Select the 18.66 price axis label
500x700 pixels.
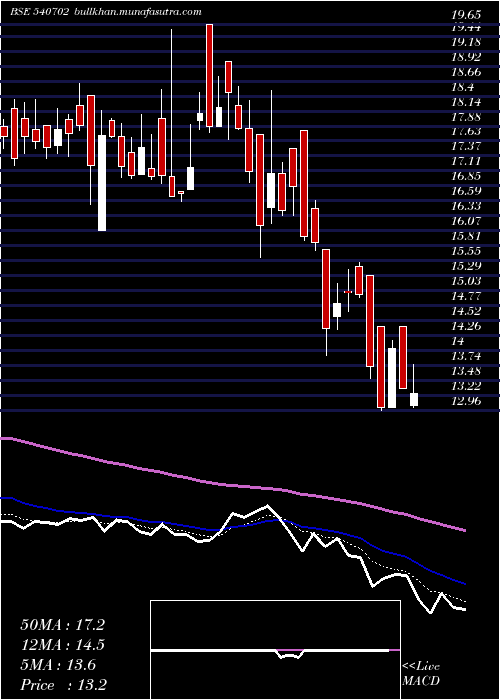tap(466, 72)
